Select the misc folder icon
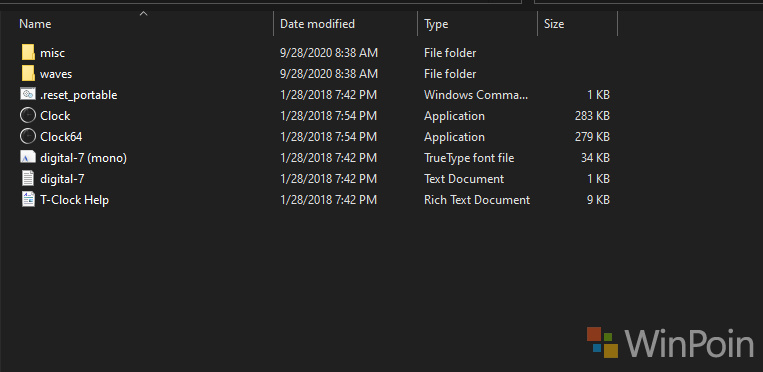The image size is (763, 372). click(28, 53)
